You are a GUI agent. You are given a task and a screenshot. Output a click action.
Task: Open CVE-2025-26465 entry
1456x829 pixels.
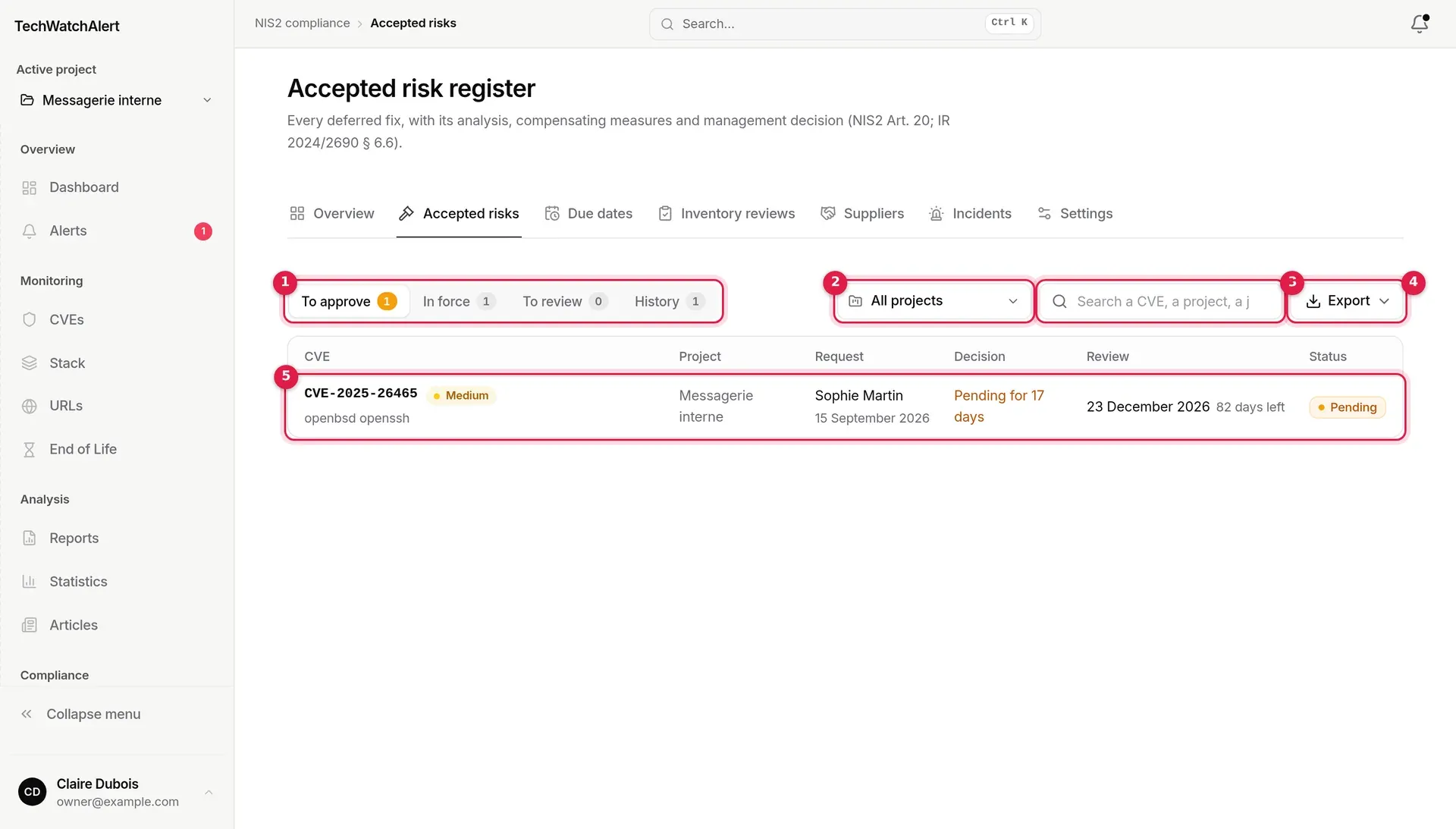coord(360,393)
